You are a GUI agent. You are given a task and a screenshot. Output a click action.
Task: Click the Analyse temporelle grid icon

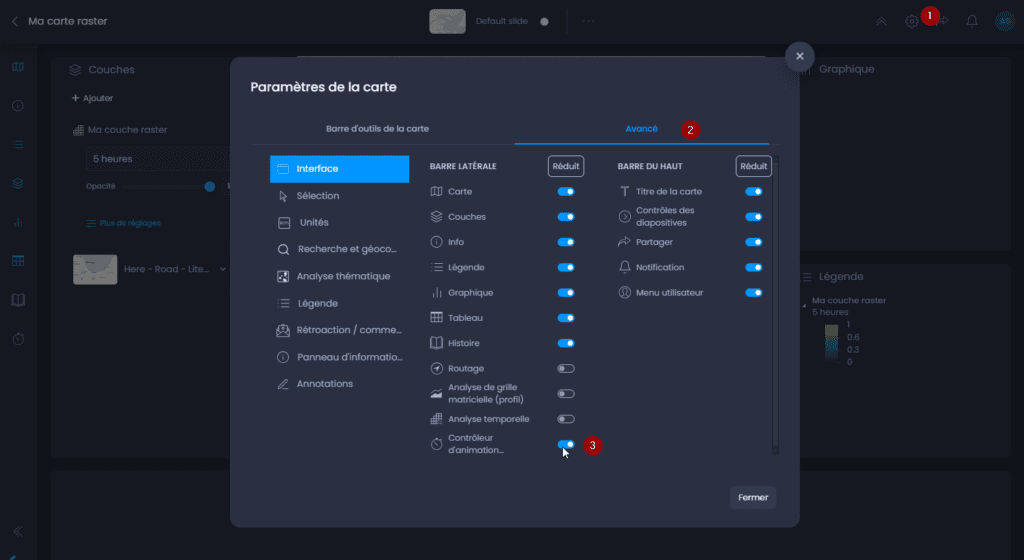coord(436,419)
